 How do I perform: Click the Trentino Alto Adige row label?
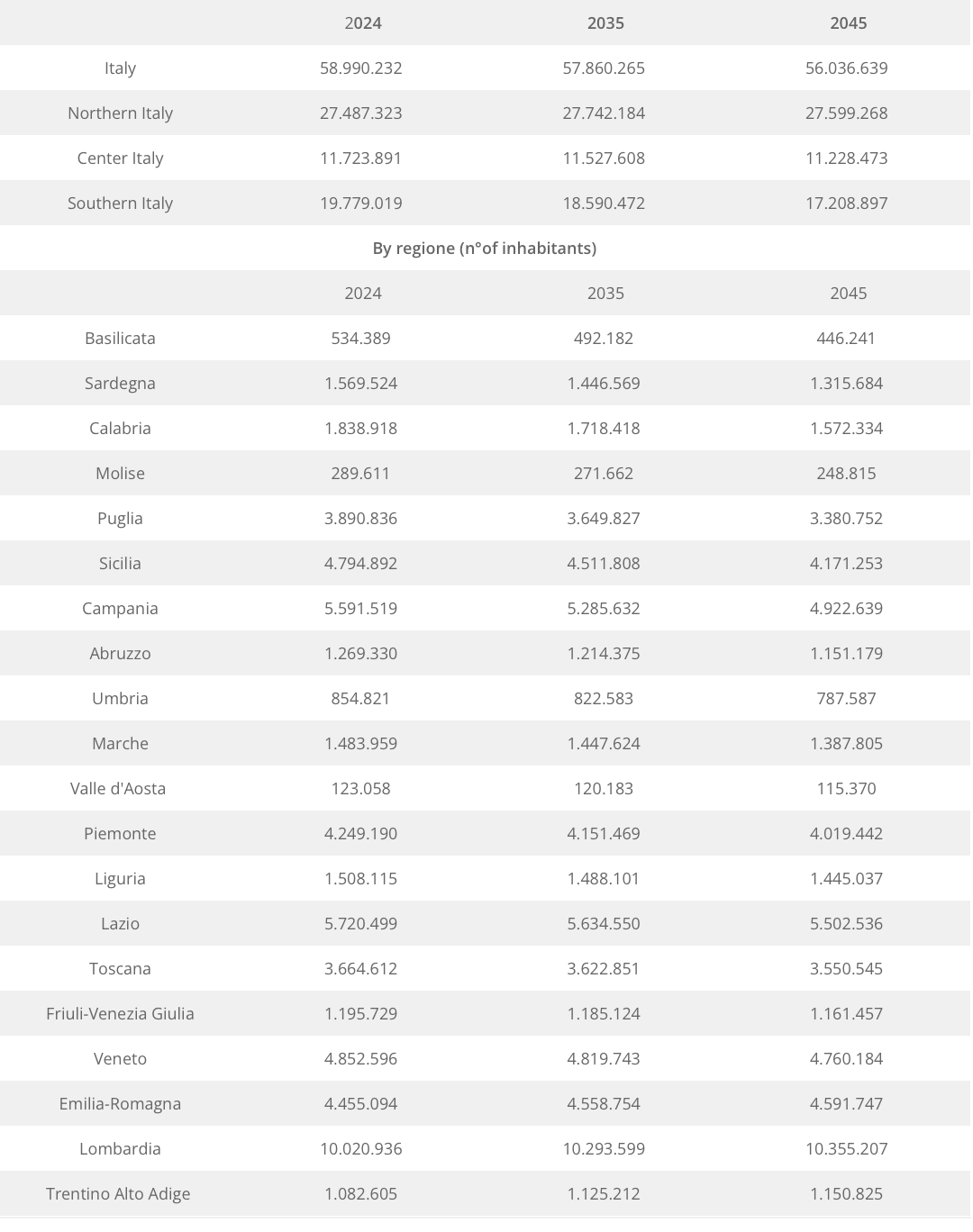point(118,1194)
